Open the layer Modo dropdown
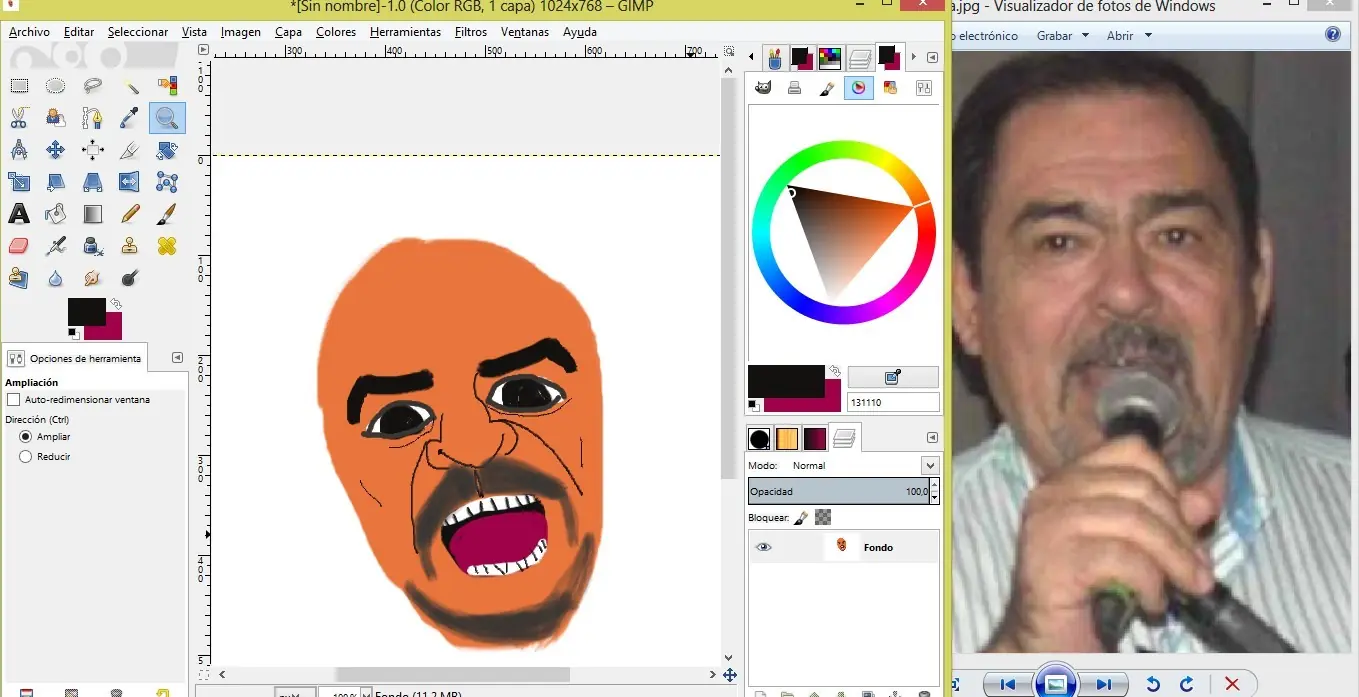This screenshot has height=697, width=1359. click(930, 466)
